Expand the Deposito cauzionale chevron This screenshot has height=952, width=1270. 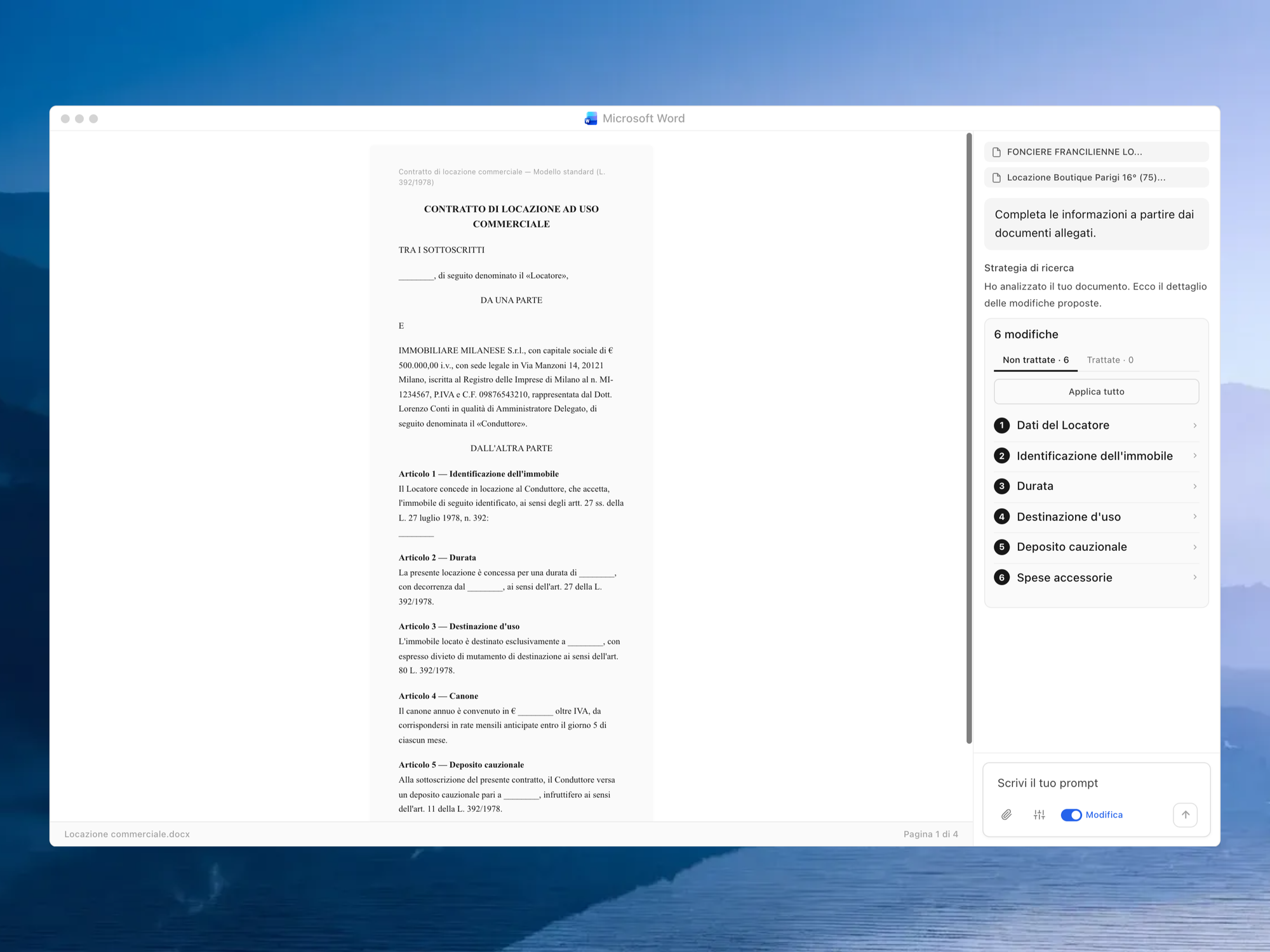1194,547
